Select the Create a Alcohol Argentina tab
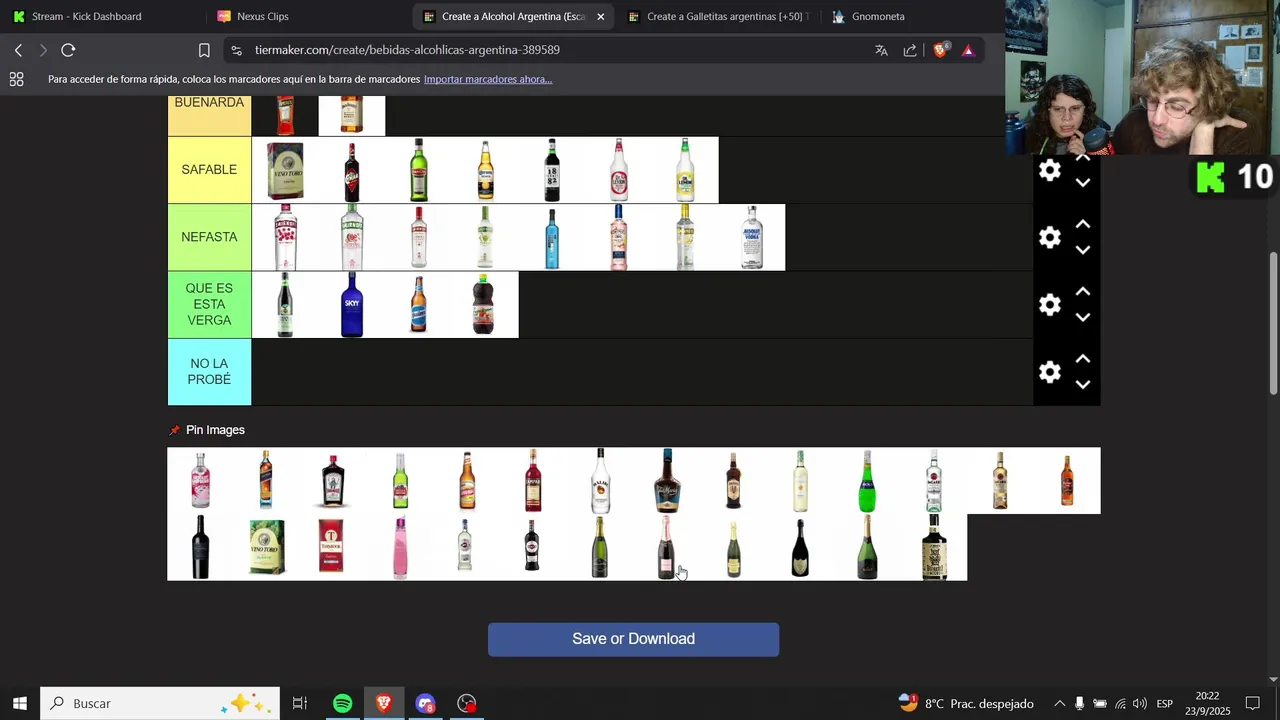Image resolution: width=1280 pixels, height=720 pixels. 513,17
